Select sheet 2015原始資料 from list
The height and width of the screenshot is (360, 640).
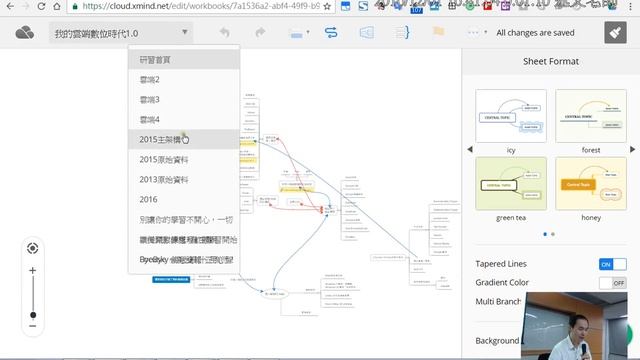point(184,160)
